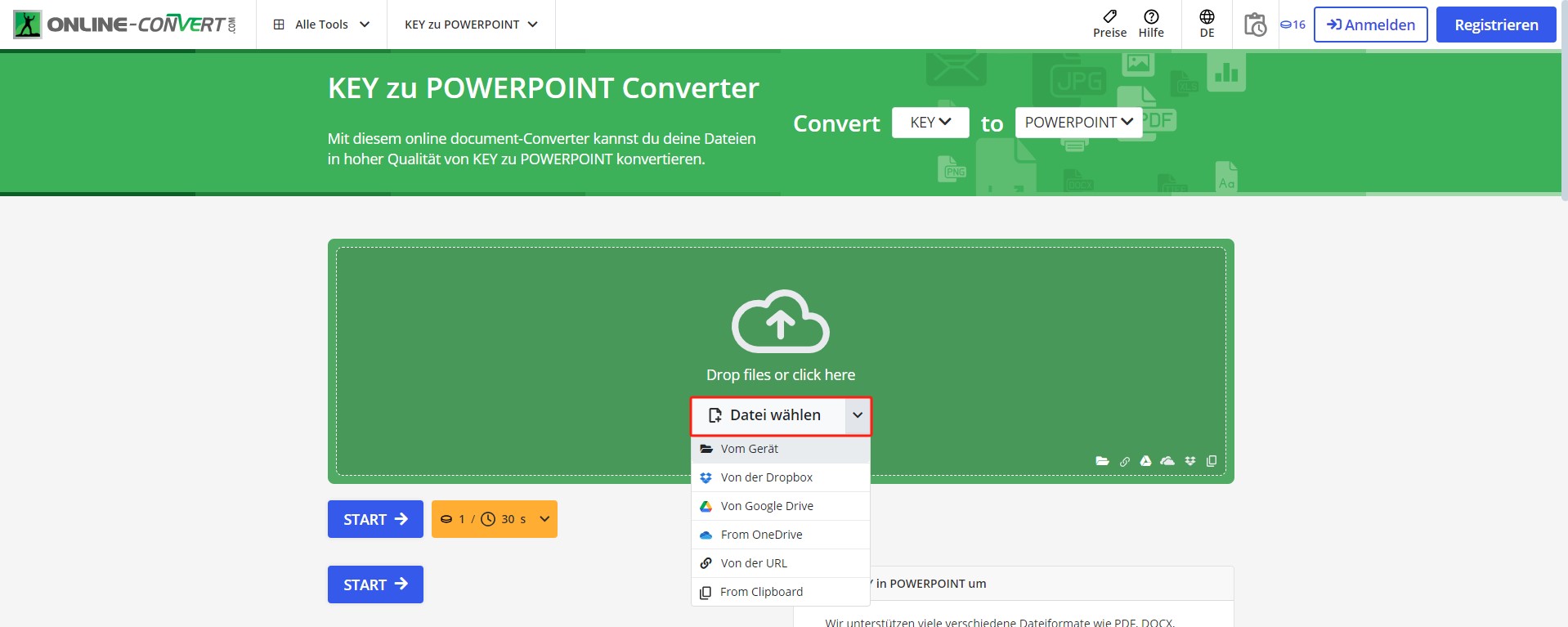Click the Datei wählen button
Viewport: 1568px width, 627px height.
tap(768, 415)
